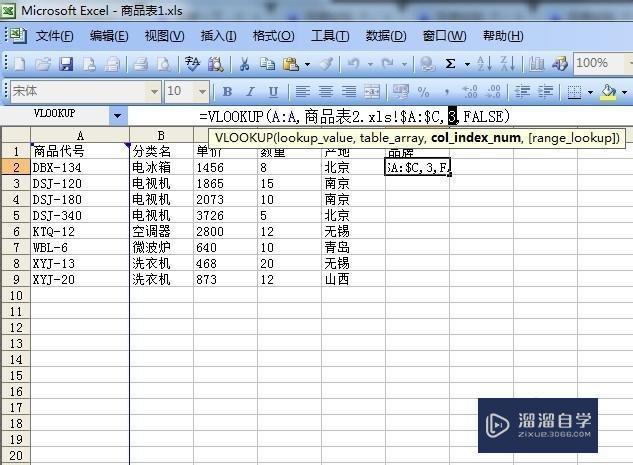Click col_index_num in the VLOOKUP tooltip
Image resolution: width=633 pixels, height=465 pixels.
[x=476, y=138]
